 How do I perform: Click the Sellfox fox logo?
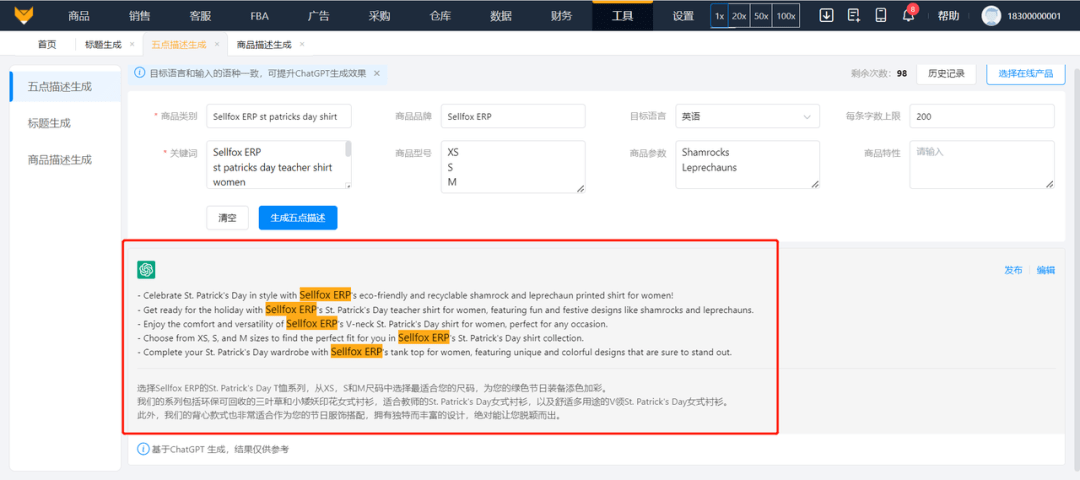tap(20, 15)
